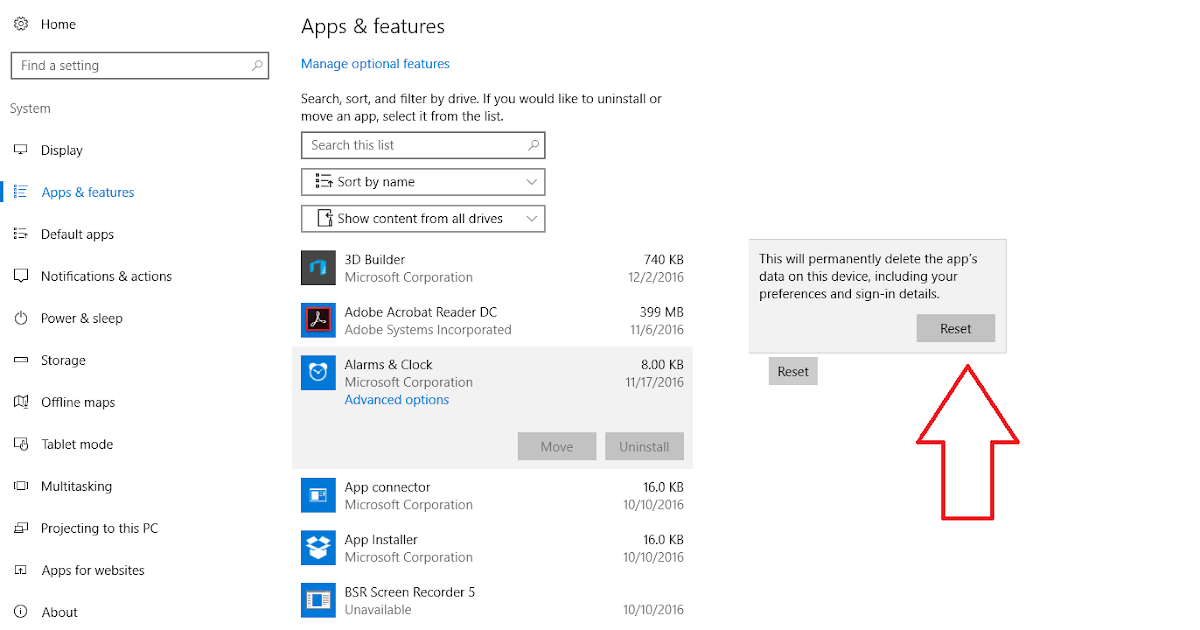This screenshot has height=630, width=1200.
Task: Click the Find a setting search field
Action: coord(139,65)
